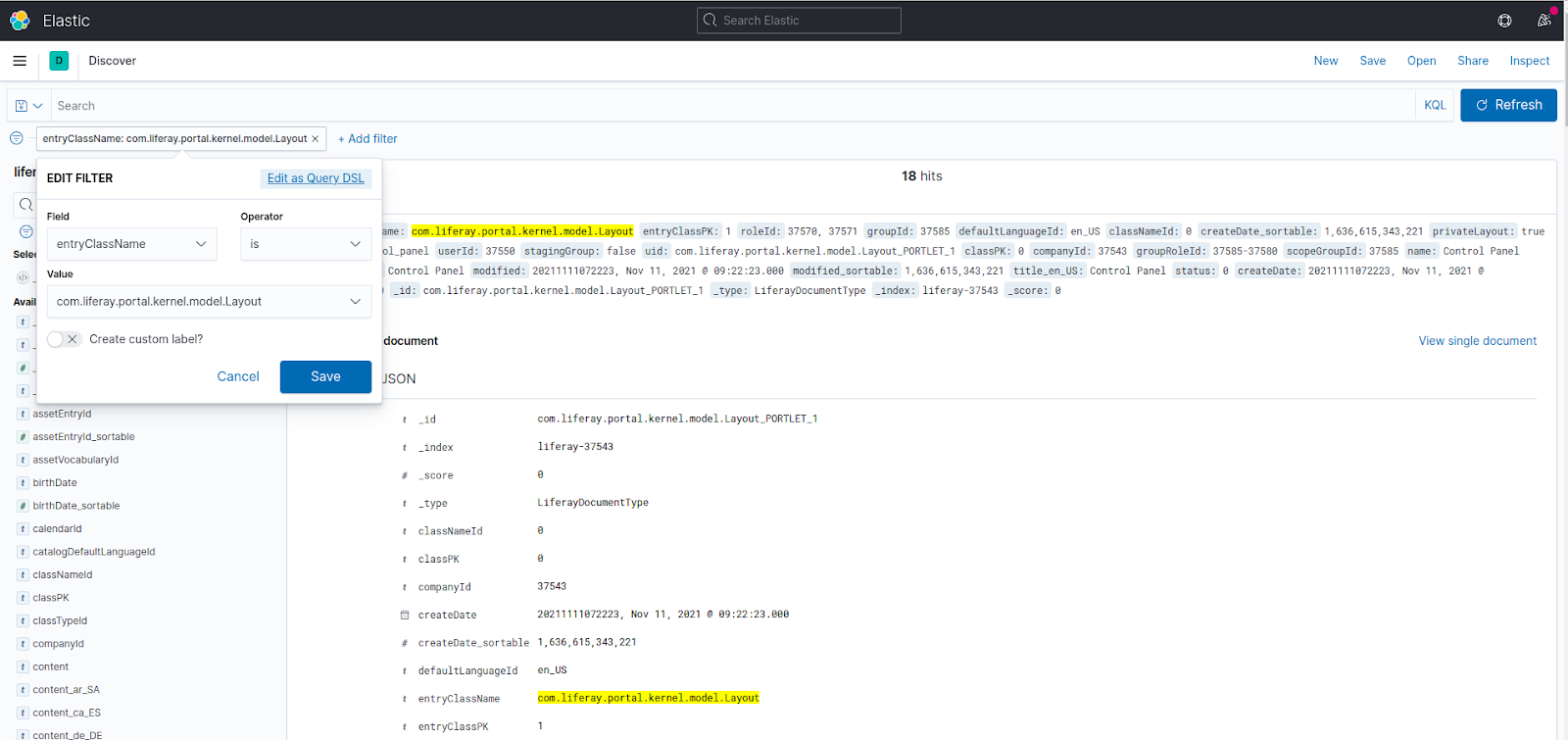Select the assetVocabularyId field
The width and height of the screenshot is (1568, 740).
tap(75, 460)
